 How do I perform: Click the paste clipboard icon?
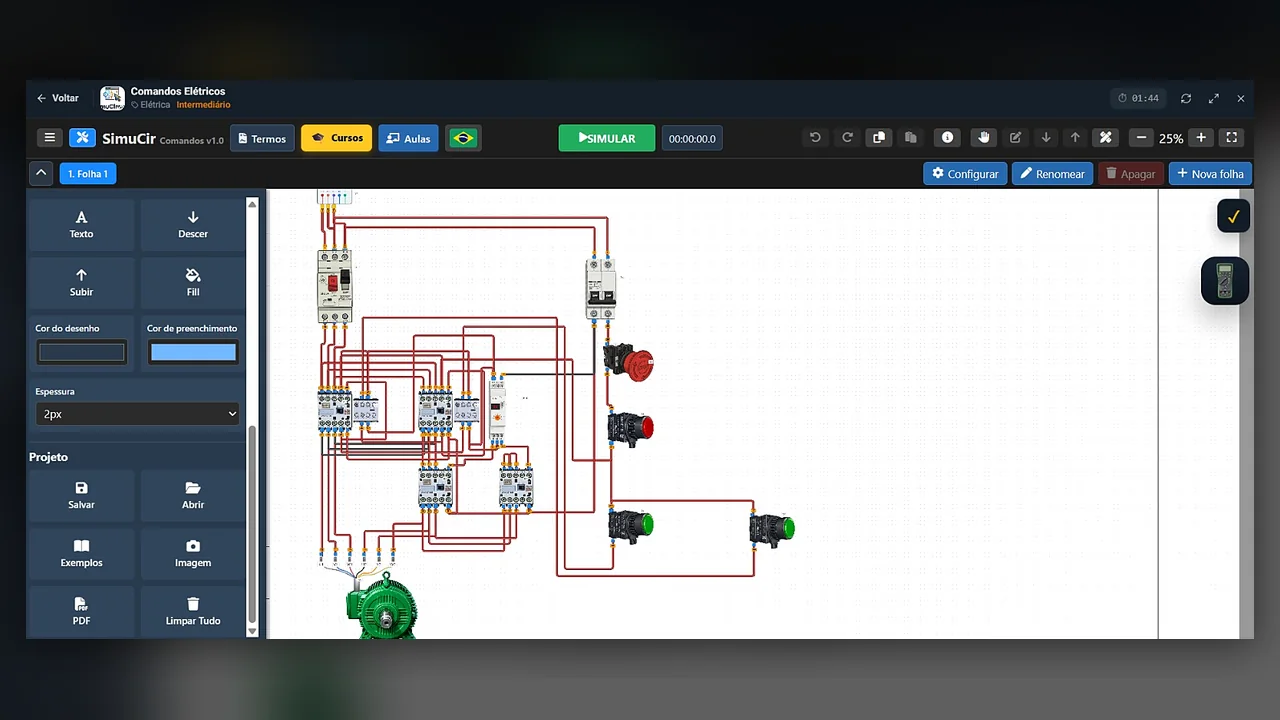pos(910,138)
